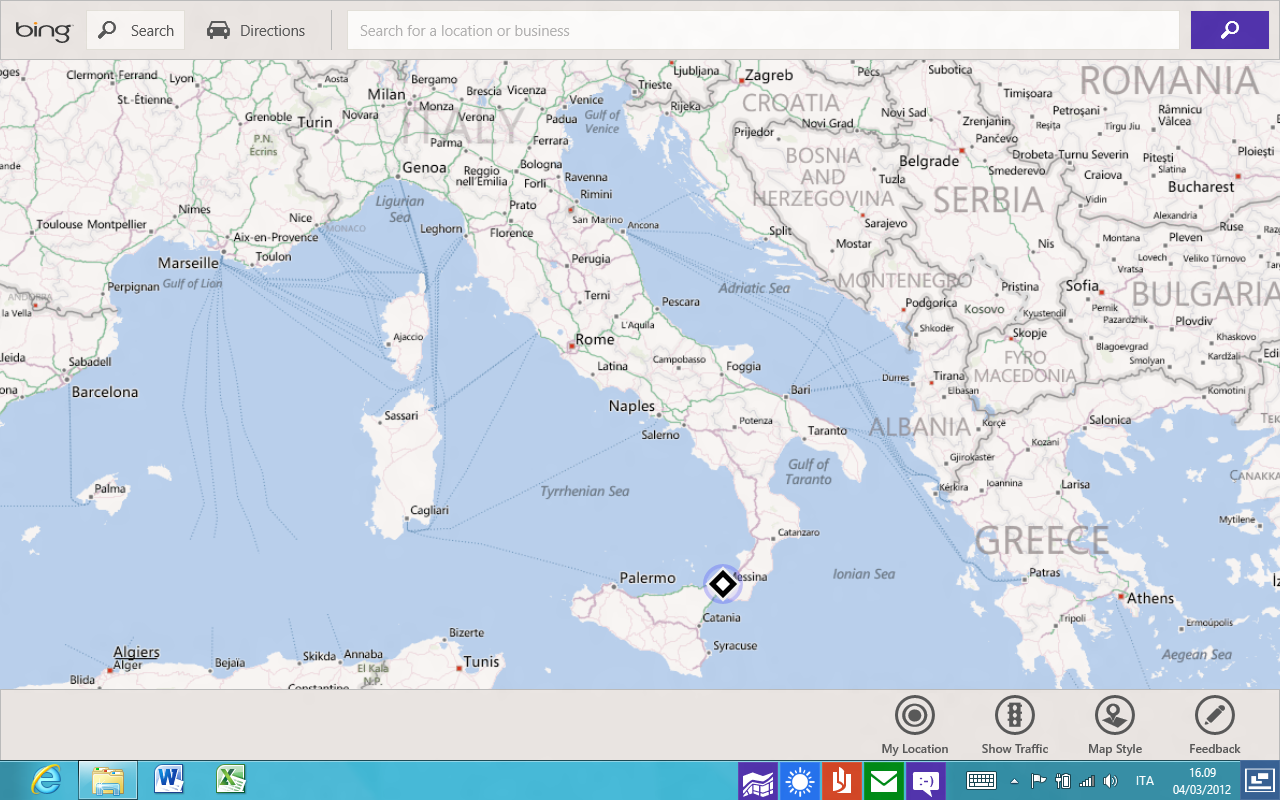Open the Feedback pencil icon
1280x800 pixels.
point(1215,716)
